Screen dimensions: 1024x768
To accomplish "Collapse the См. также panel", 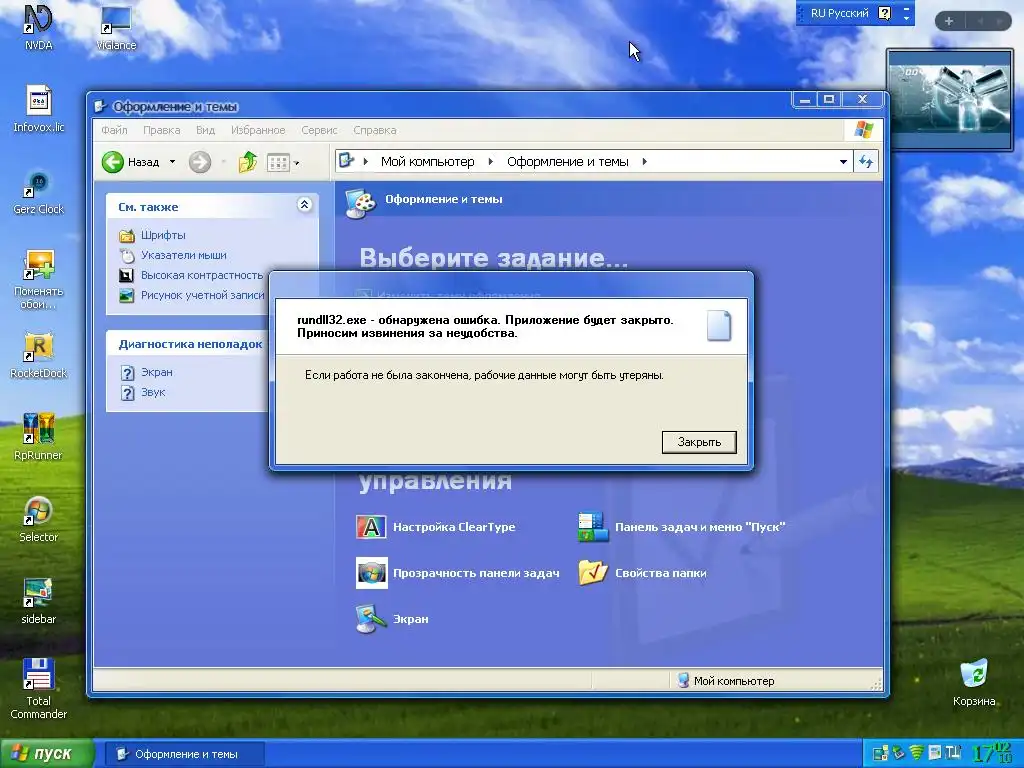I will (304, 205).
